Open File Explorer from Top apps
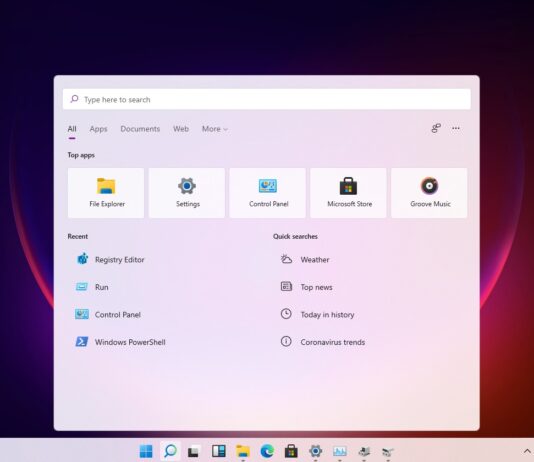 106,193
